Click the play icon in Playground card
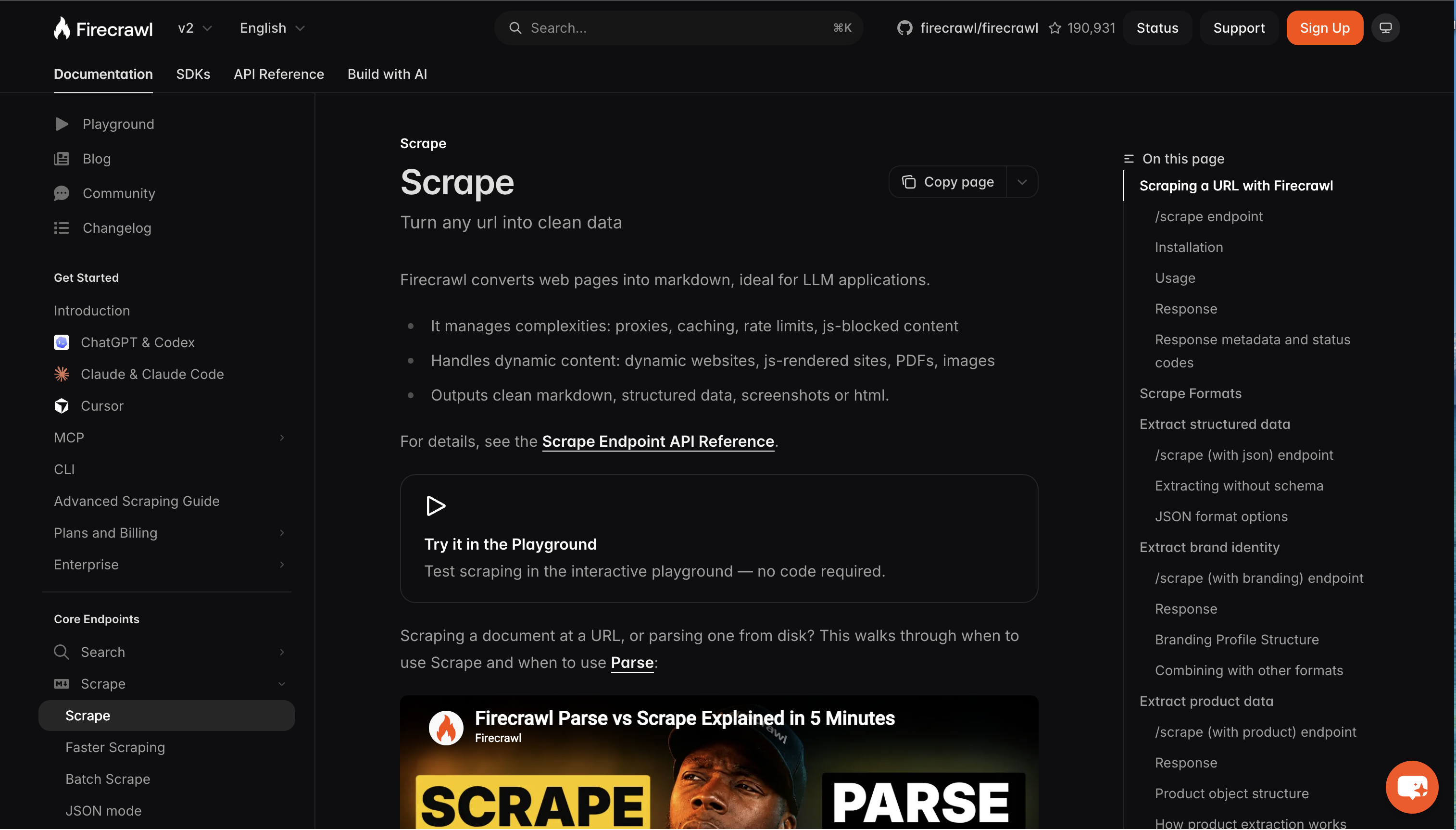The width and height of the screenshot is (1456, 830). tap(435, 505)
